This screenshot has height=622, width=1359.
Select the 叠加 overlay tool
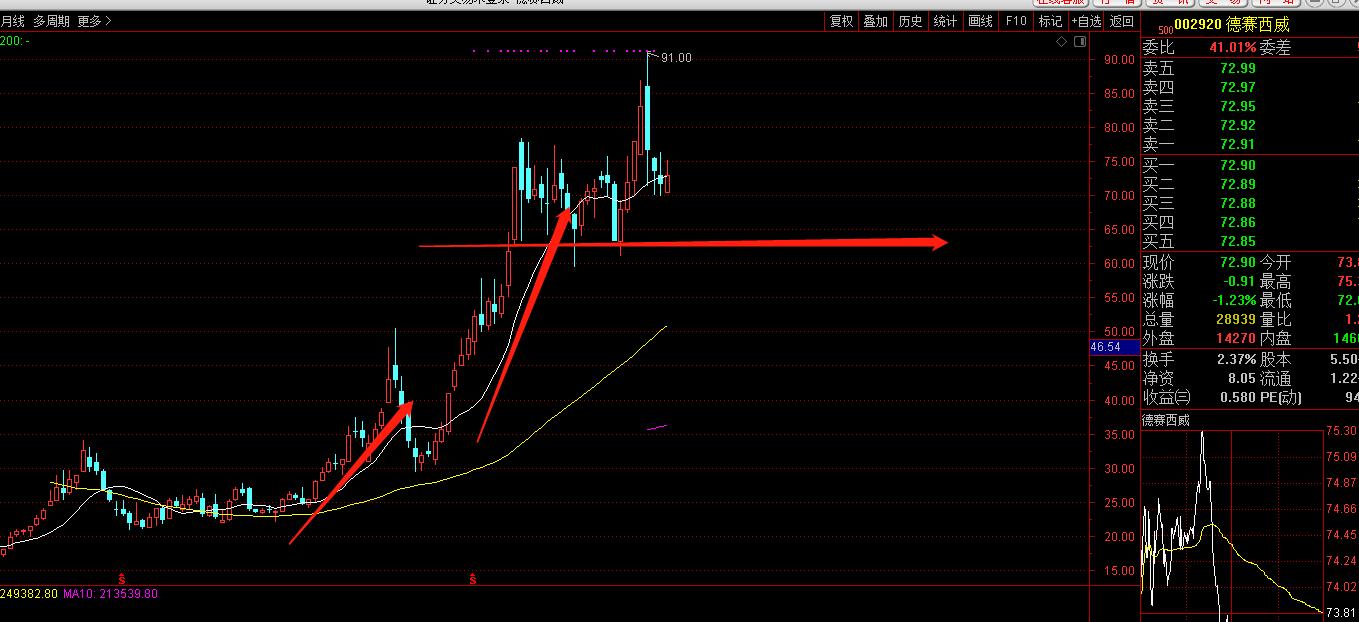tap(875, 21)
